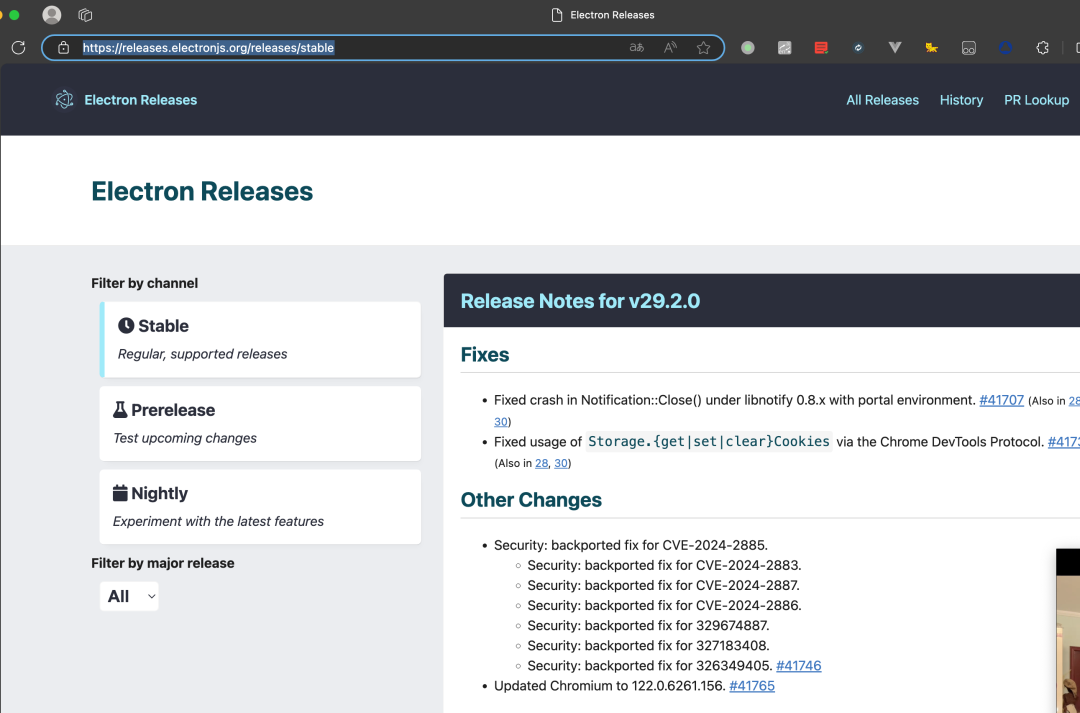Screen dimensions: 1080x713
Task: Open History in navigation
Action: click(961, 100)
